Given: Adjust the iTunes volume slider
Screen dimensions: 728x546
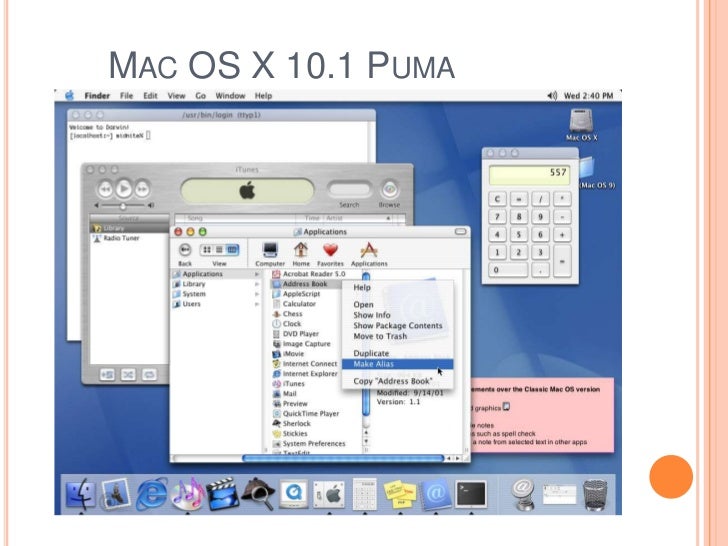Looking at the screenshot, I should click(x=124, y=205).
